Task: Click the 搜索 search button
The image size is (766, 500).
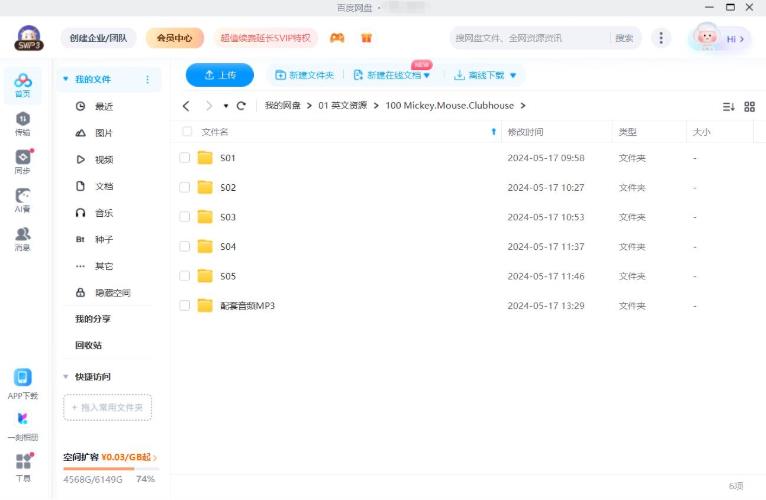Action: 624,38
